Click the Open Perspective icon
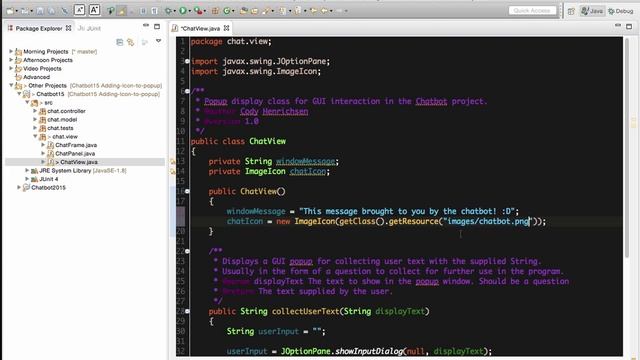Screen dimensions: 640x360 point(571,11)
